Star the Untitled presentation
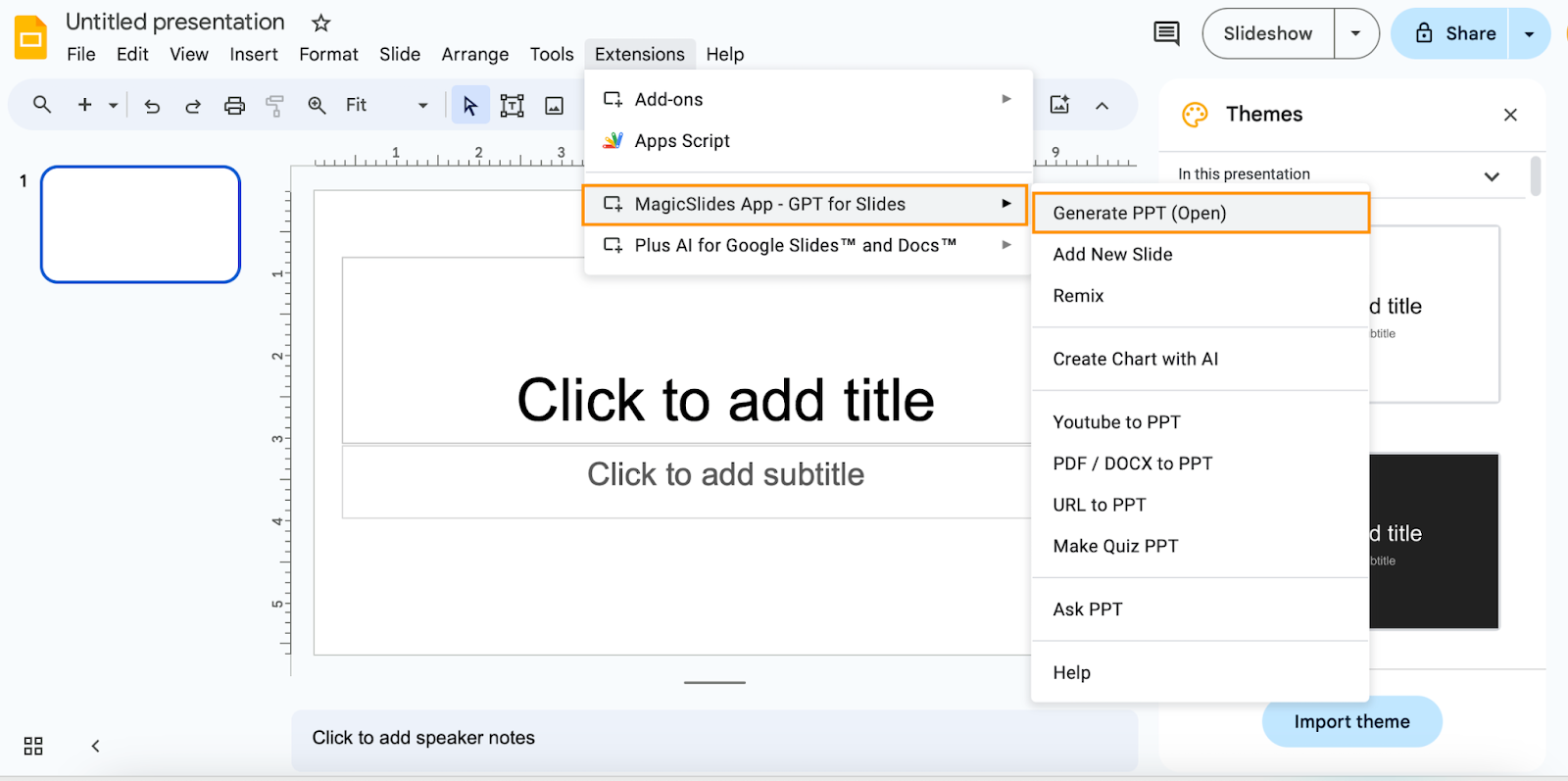This screenshot has width=1568, height=781. tap(320, 23)
